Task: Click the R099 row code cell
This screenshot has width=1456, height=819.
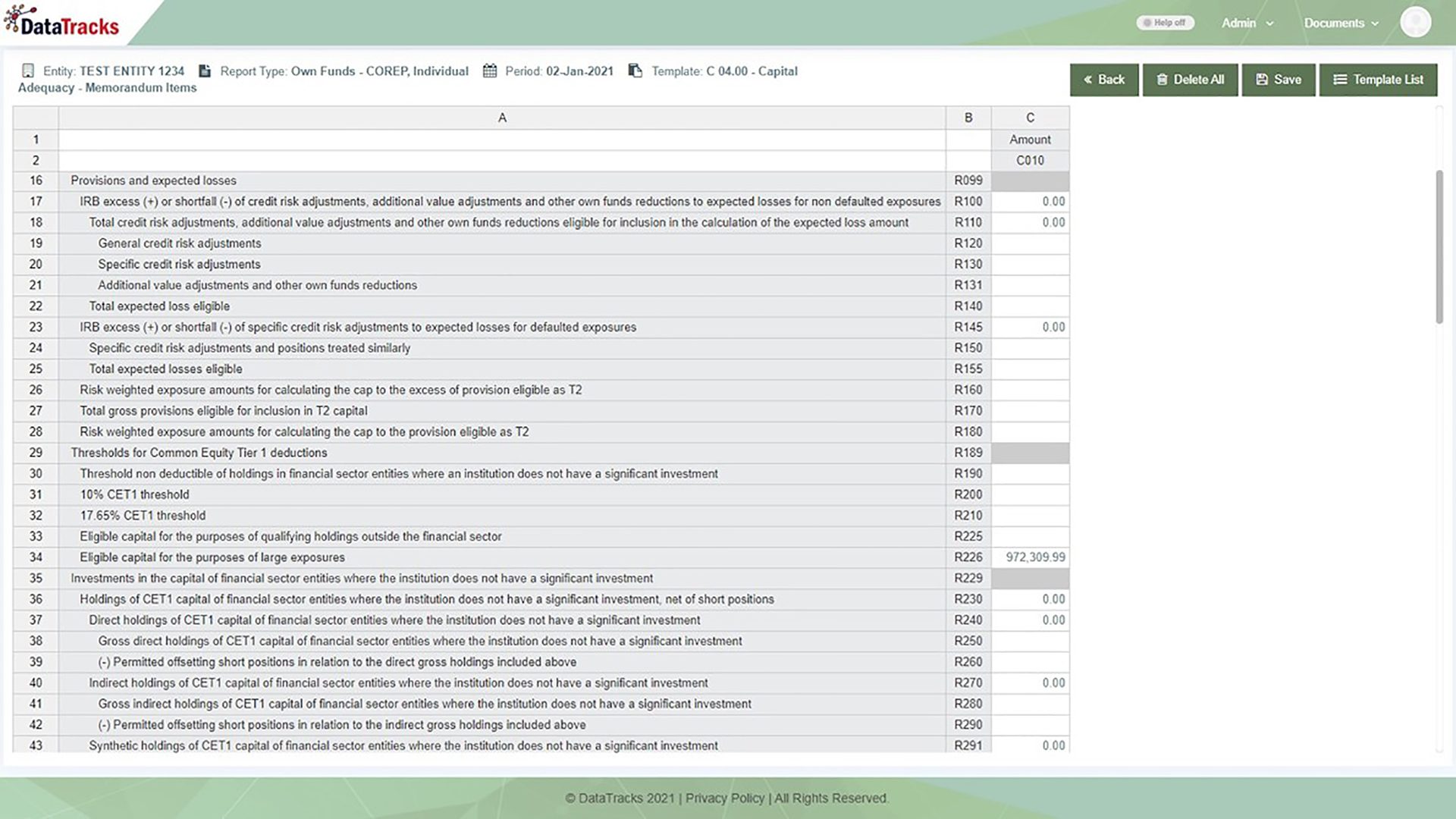Action: tap(968, 180)
